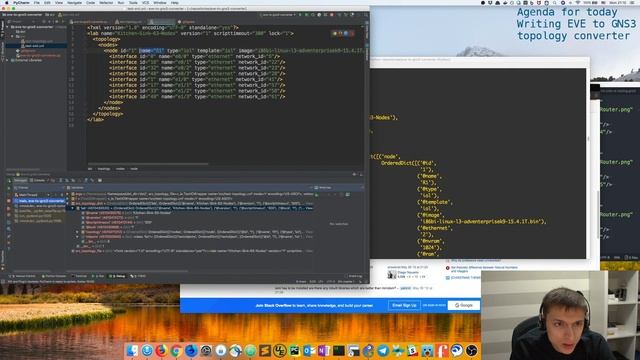Viewport: 640px width, 360px height.
Task: Launch Firefox from the Dock
Action: (161, 350)
